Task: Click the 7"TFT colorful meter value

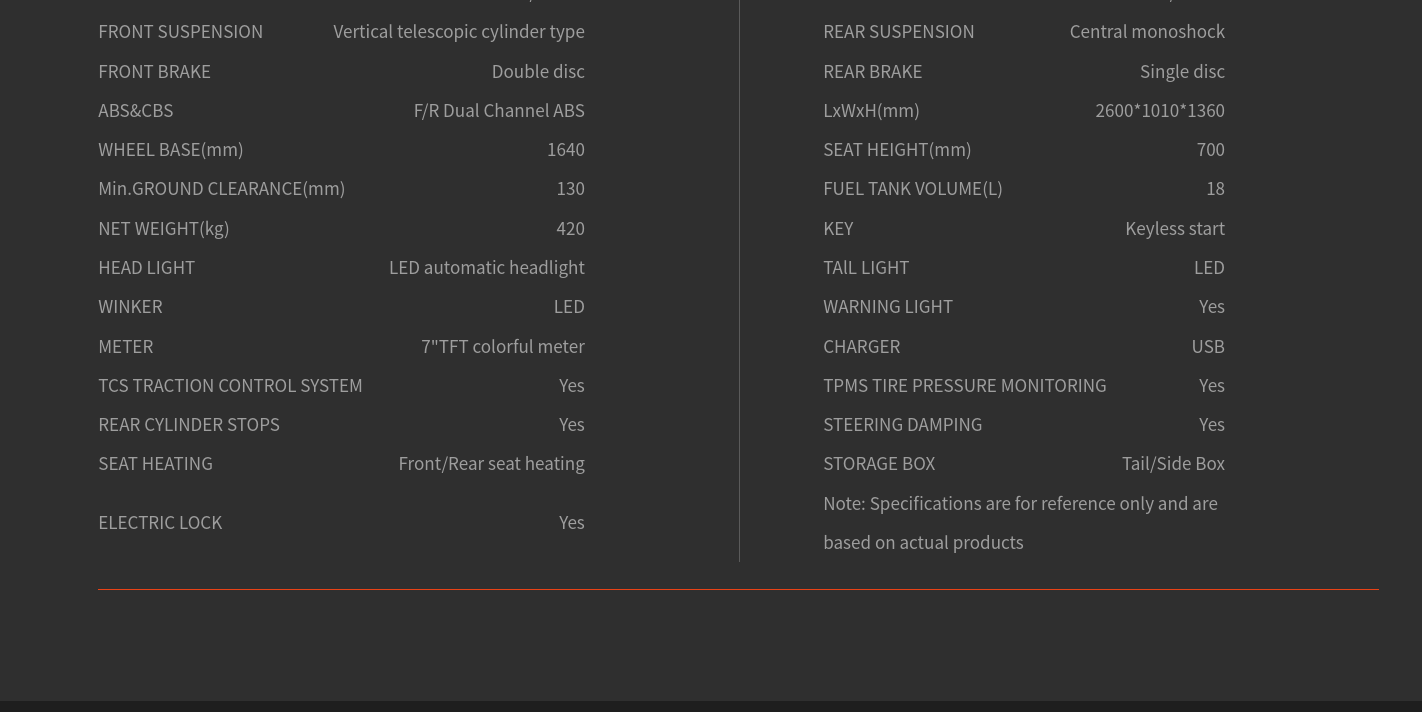Action: pos(502,347)
